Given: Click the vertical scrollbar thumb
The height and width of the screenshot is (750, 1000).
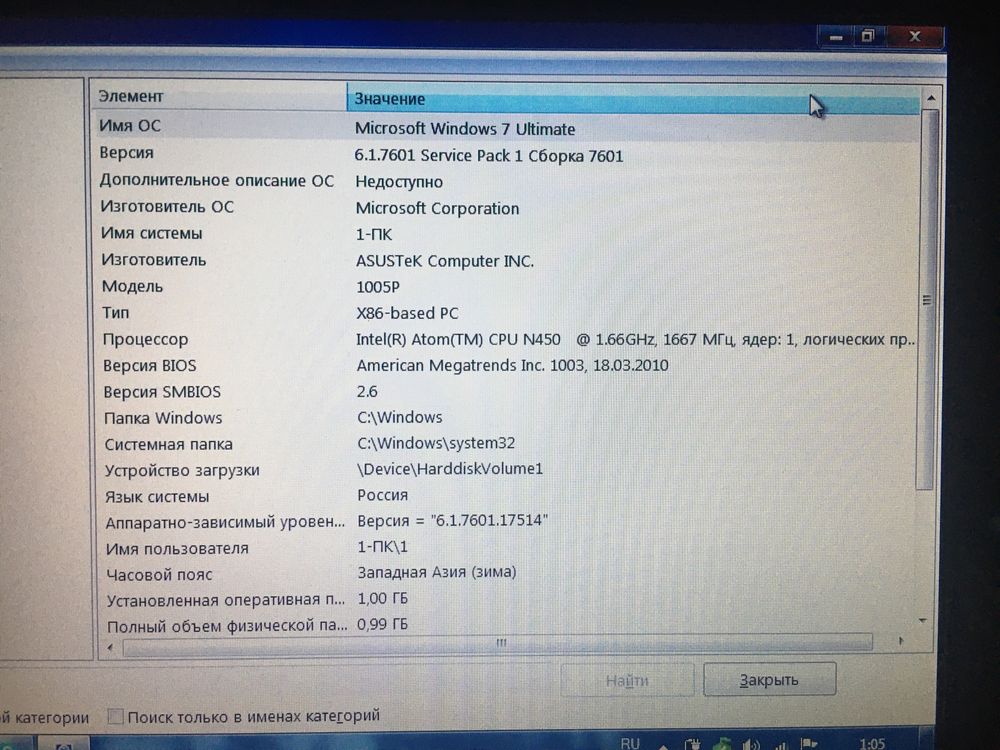Looking at the screenshot, I should pos(926,300).
